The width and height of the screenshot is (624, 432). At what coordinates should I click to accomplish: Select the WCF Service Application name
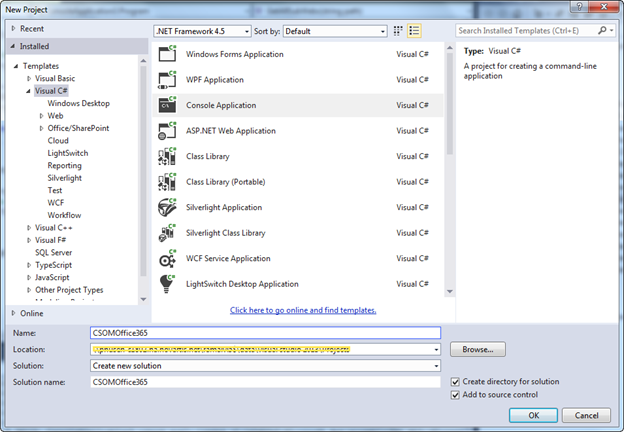pos(228,259)
